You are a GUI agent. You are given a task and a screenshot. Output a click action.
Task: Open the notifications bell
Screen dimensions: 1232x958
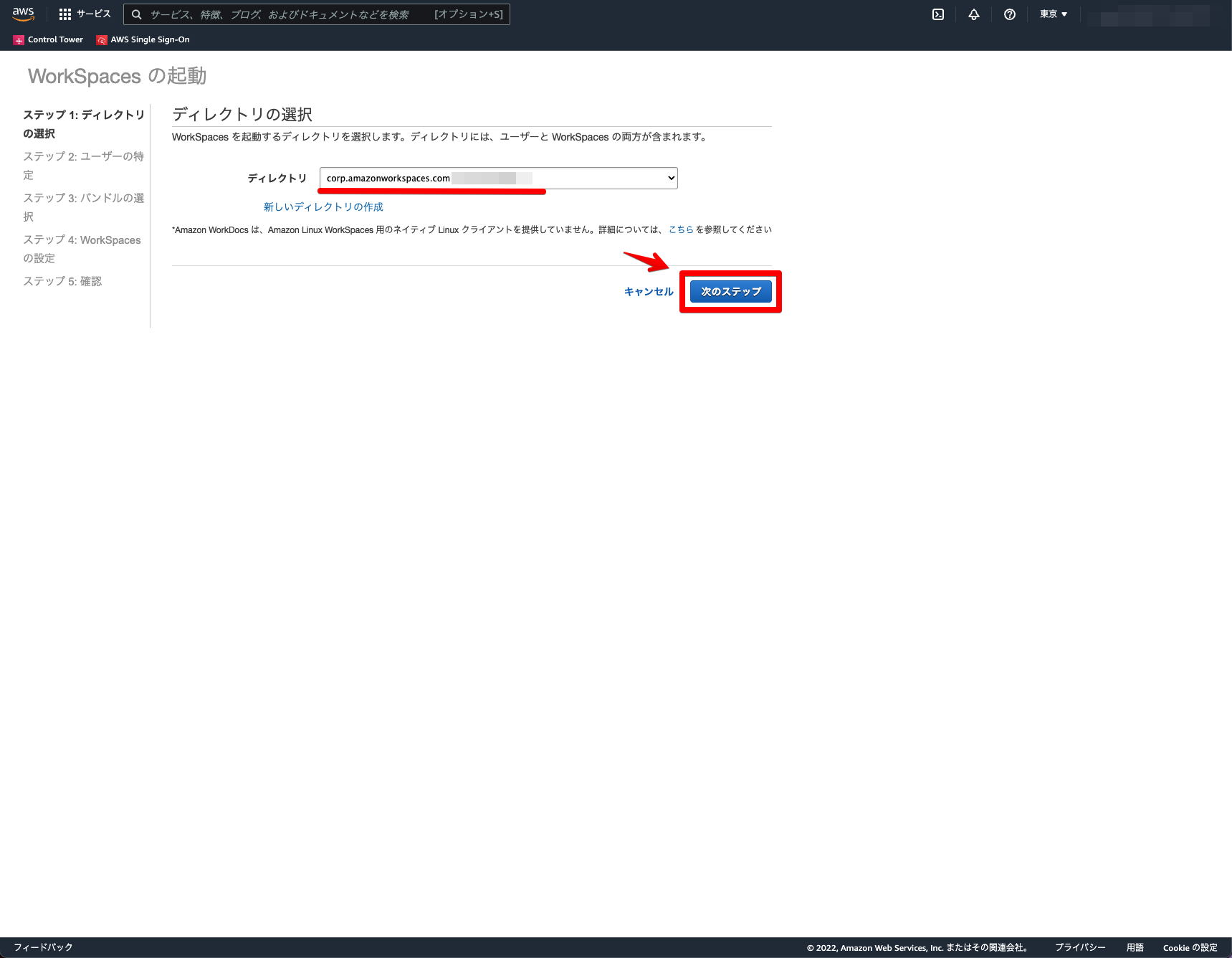(x=973, y=14)
